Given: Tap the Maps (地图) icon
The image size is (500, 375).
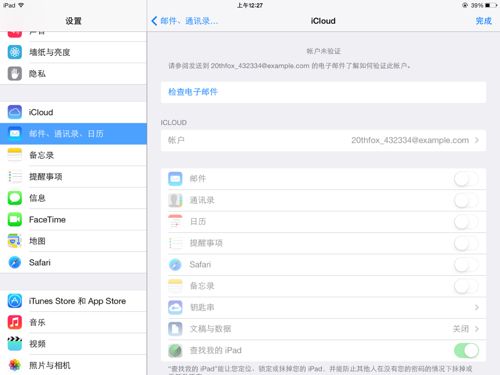Looking at the screenshot, I should [x=15, y=241].
